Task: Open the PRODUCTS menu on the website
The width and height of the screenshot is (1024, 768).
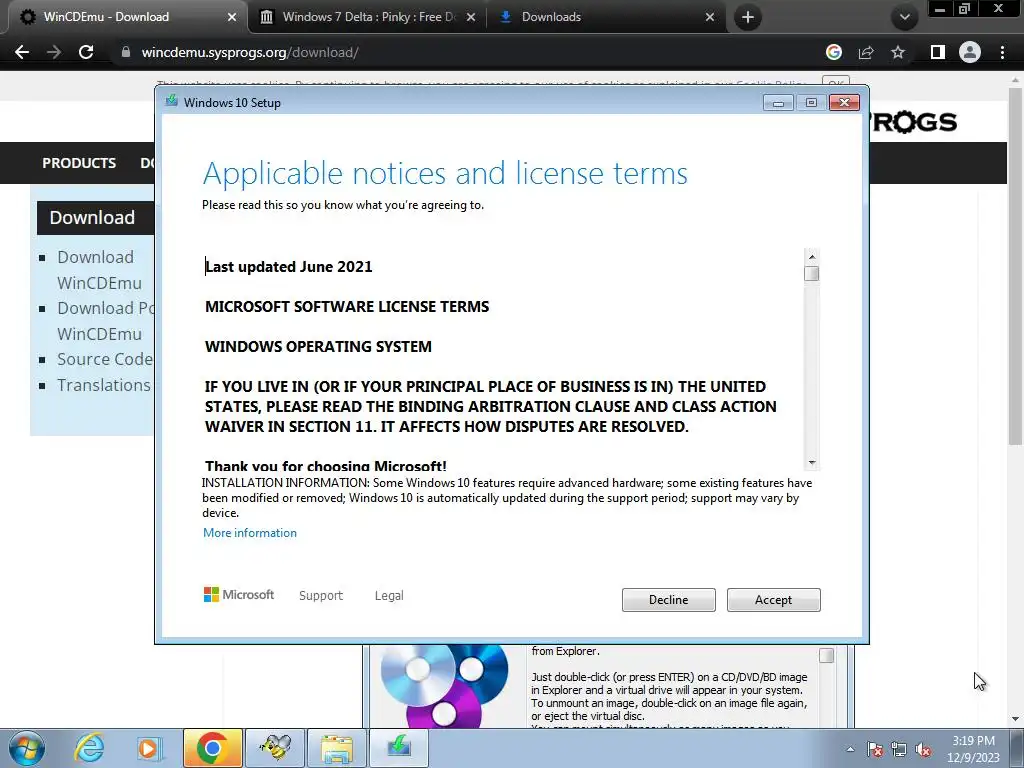Action: click(79, 163)
